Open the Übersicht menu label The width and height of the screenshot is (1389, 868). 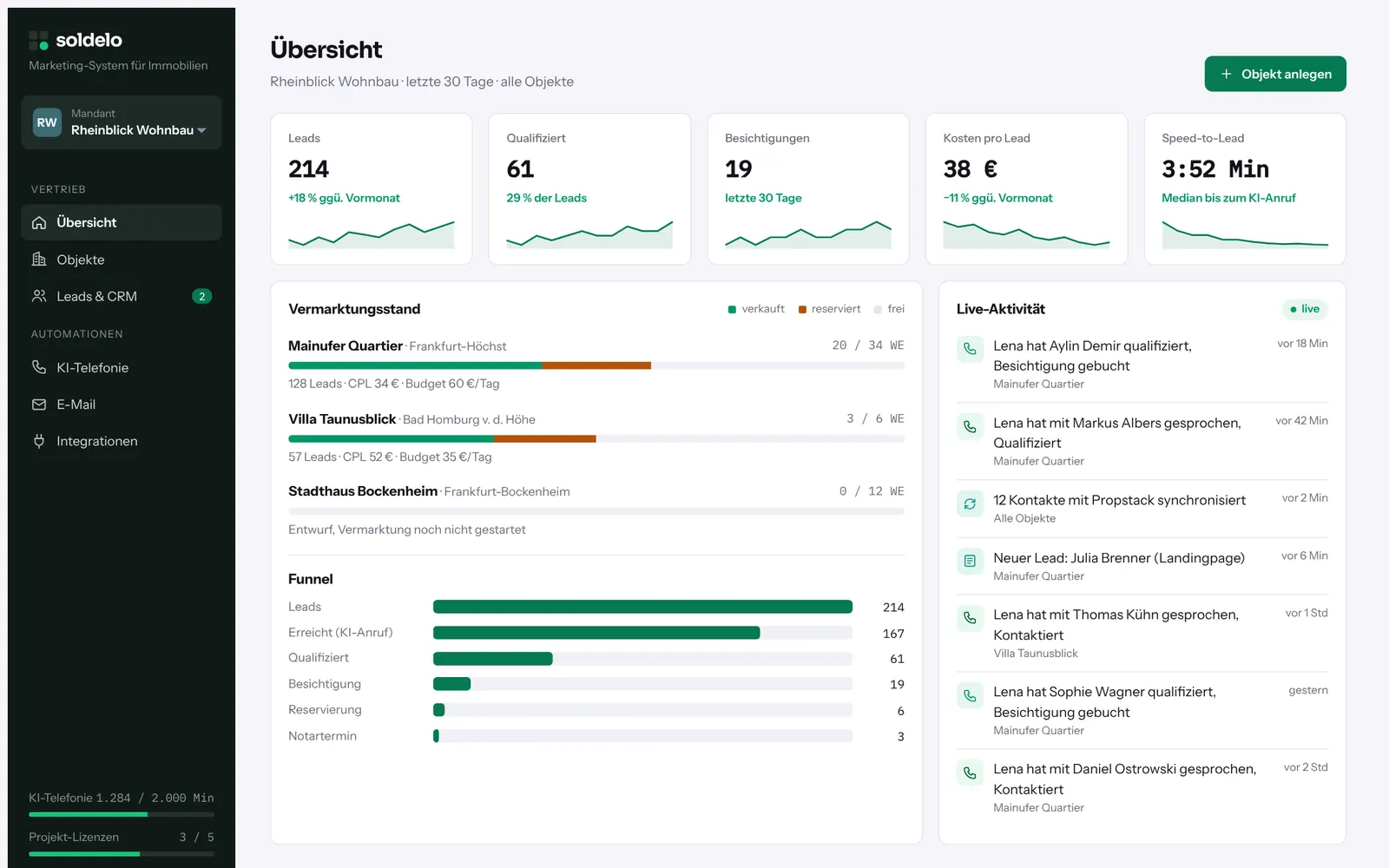(87, 222)
